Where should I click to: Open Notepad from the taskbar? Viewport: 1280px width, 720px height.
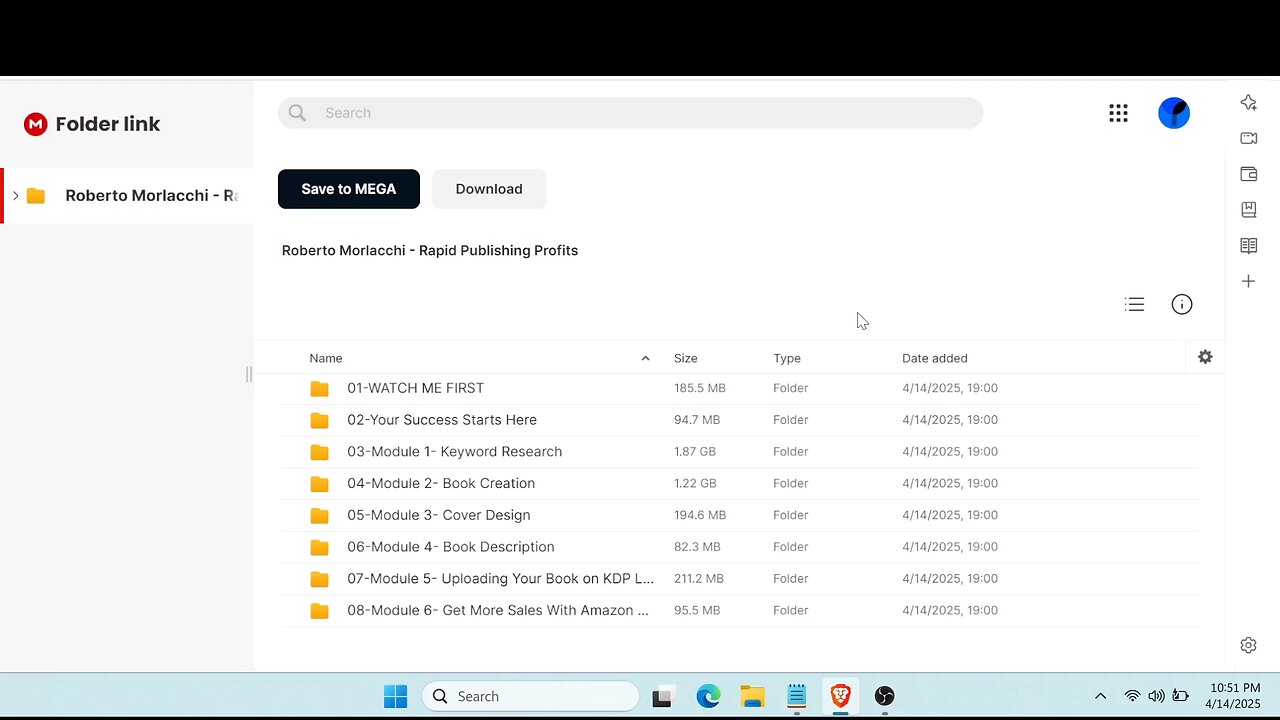pyautogui.click(x=796, y=696)
